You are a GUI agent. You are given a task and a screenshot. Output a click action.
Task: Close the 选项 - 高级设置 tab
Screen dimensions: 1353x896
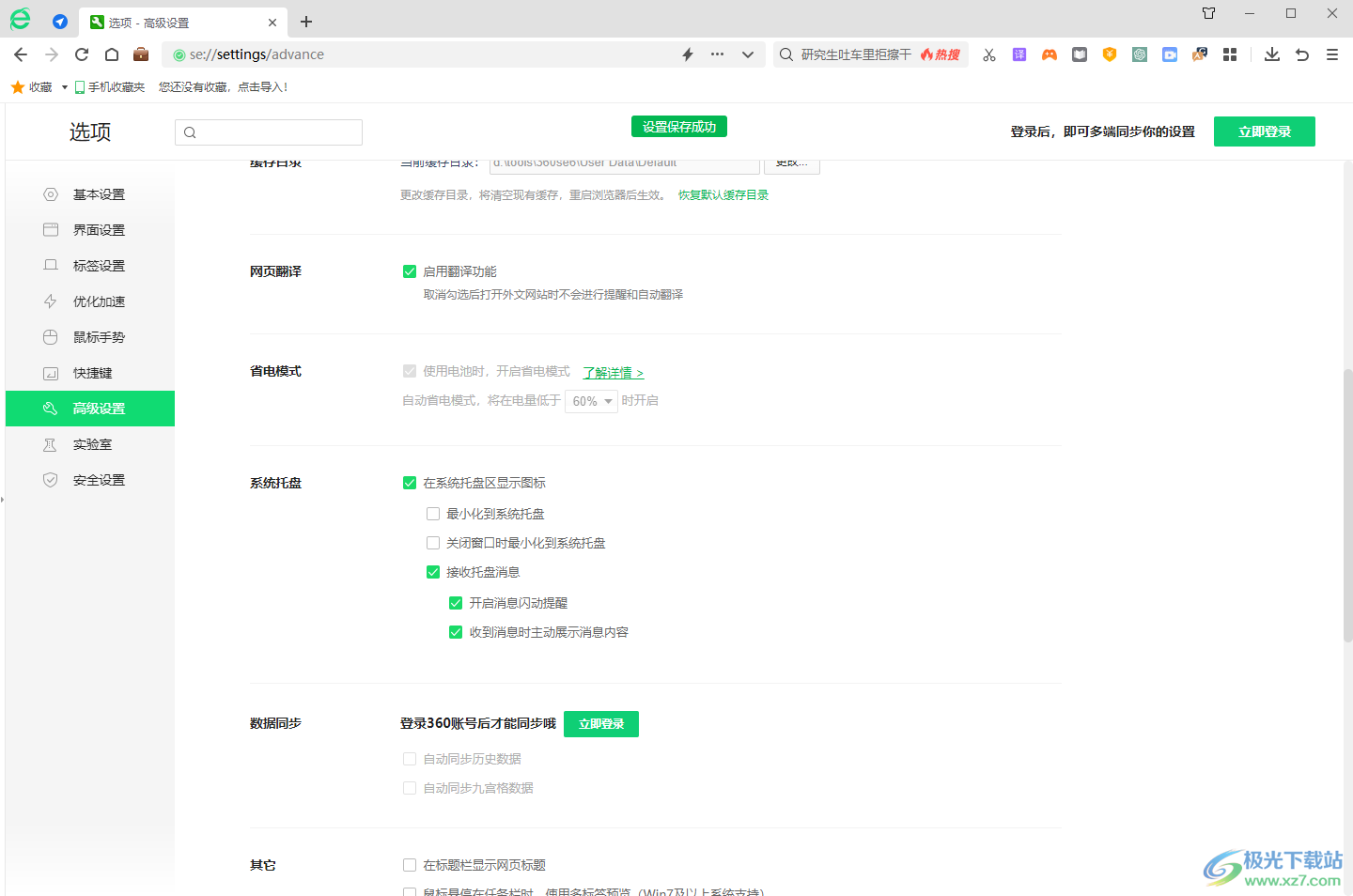272,22
